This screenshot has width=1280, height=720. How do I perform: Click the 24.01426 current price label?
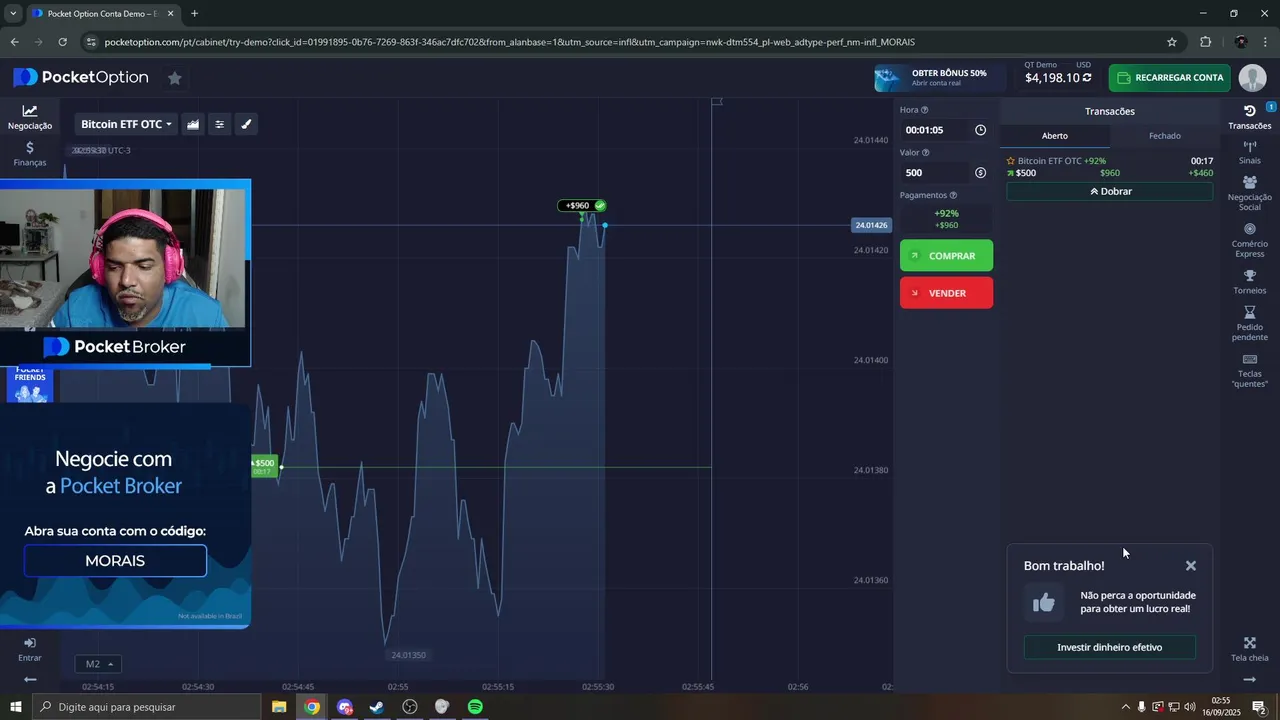(x=871, y=225)
